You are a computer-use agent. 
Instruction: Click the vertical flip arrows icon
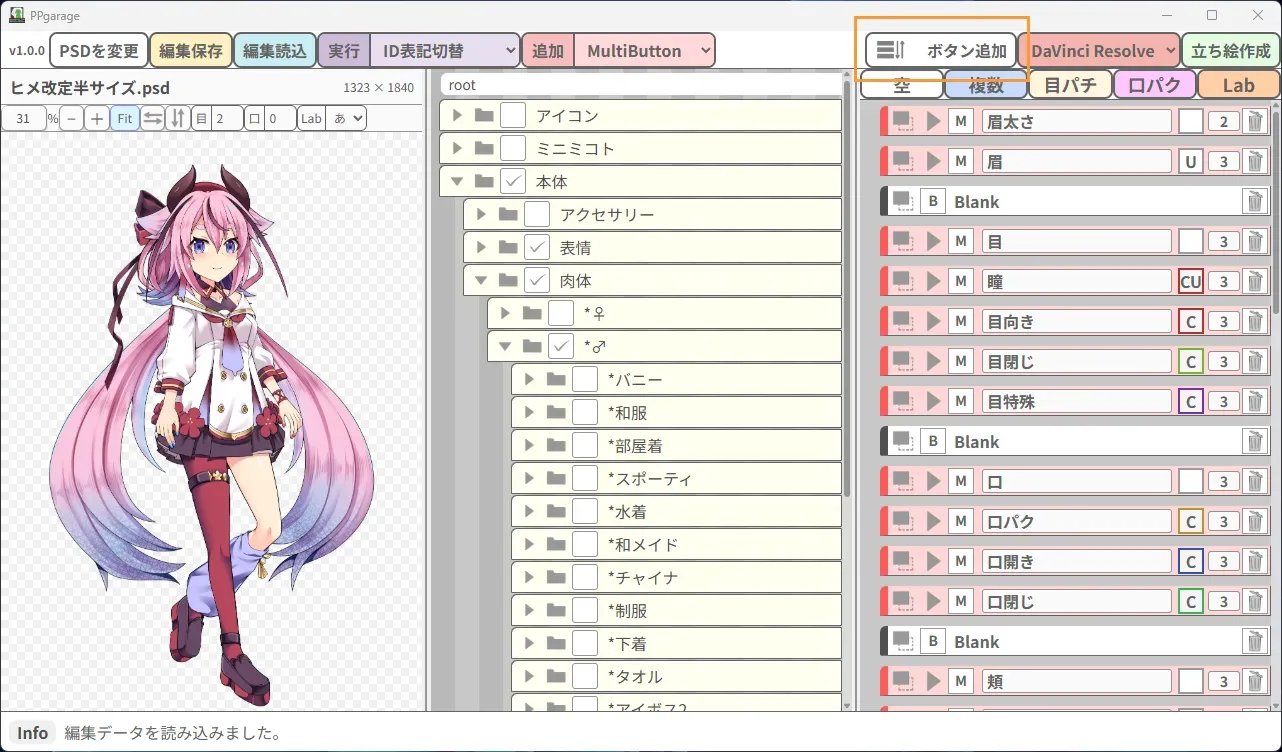[177, 118]
